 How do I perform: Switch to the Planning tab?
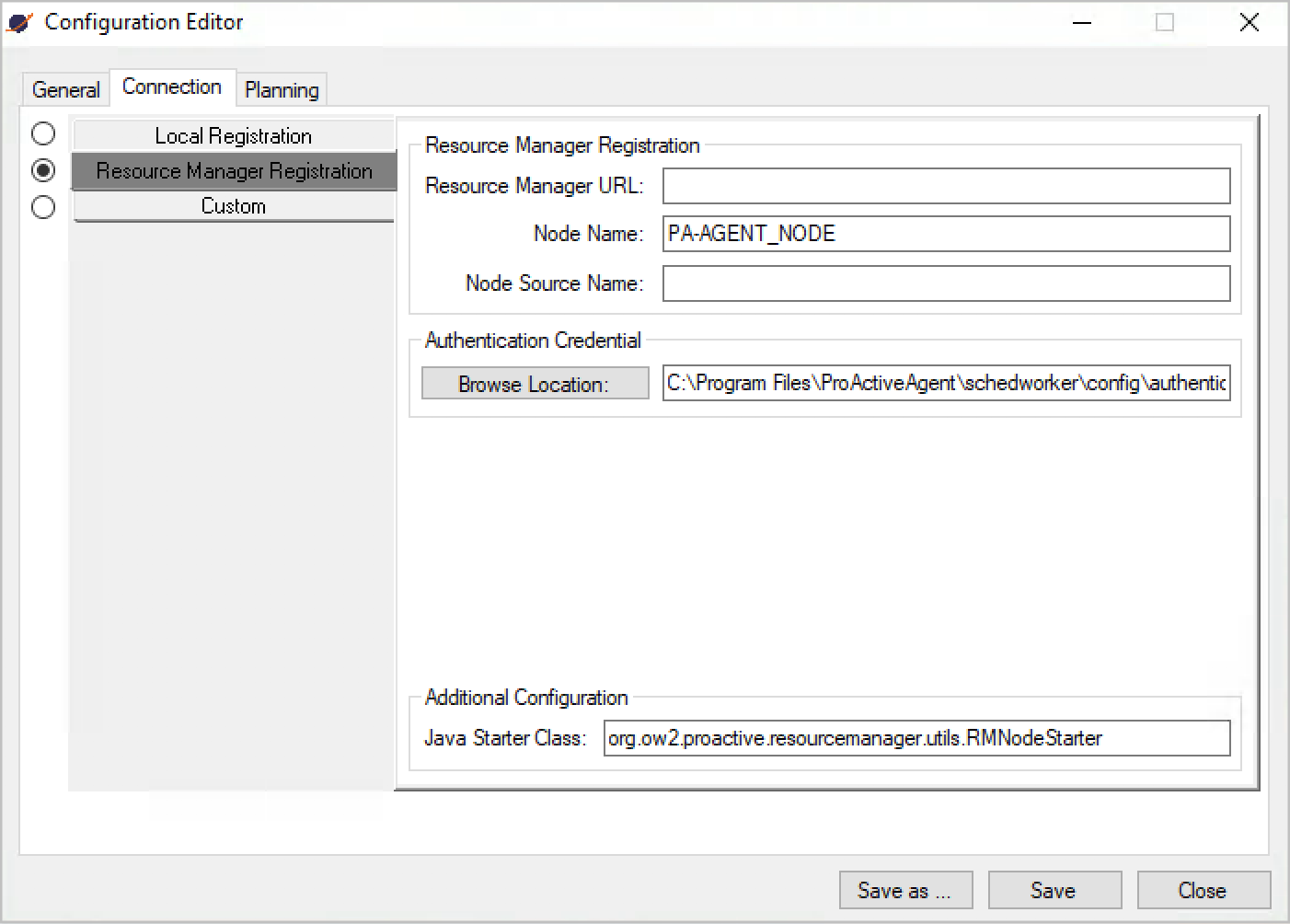[282, 90]
